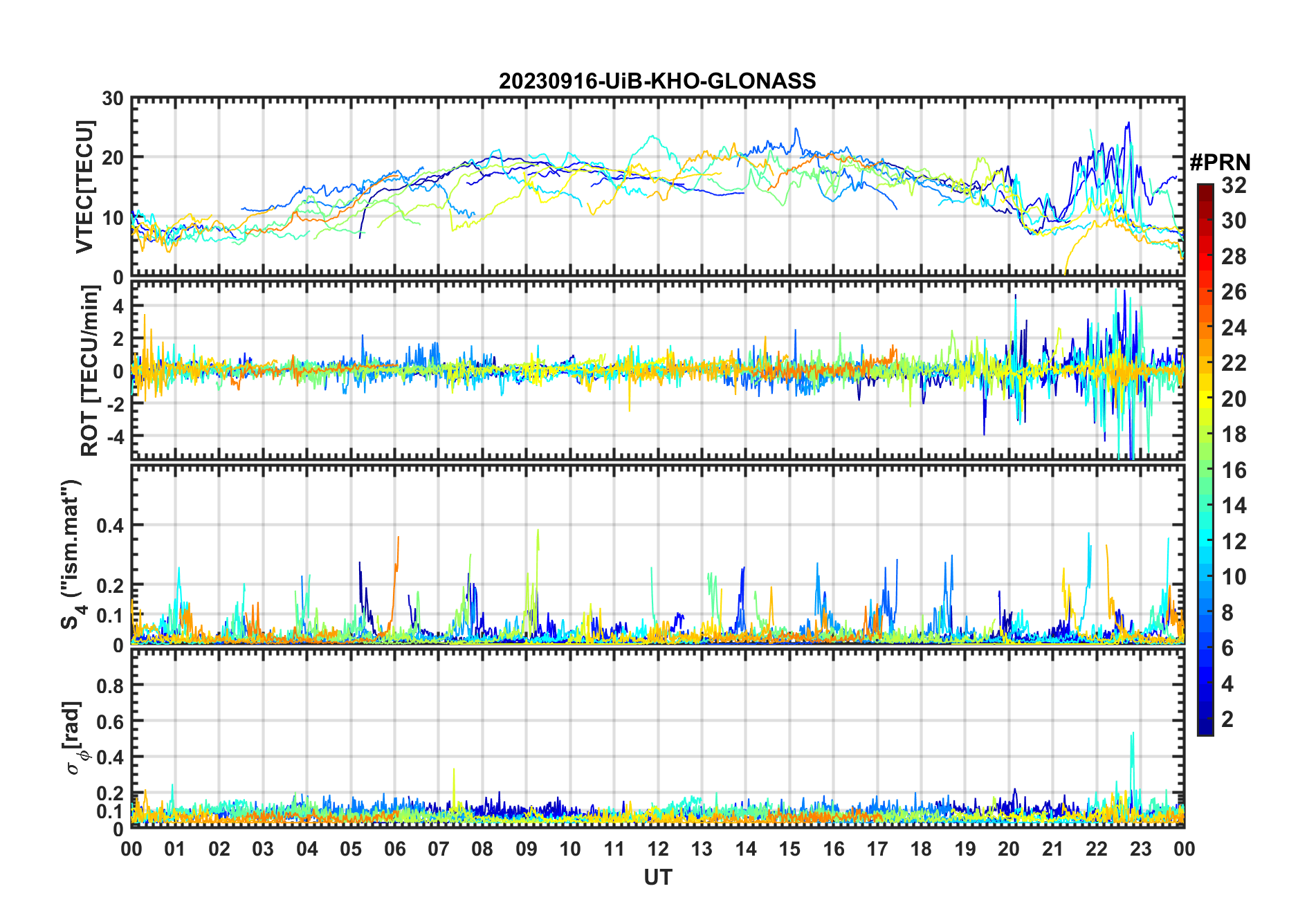
Task: Click sigma phi y-axis tick label 0.6
Action: click(111, 721)
